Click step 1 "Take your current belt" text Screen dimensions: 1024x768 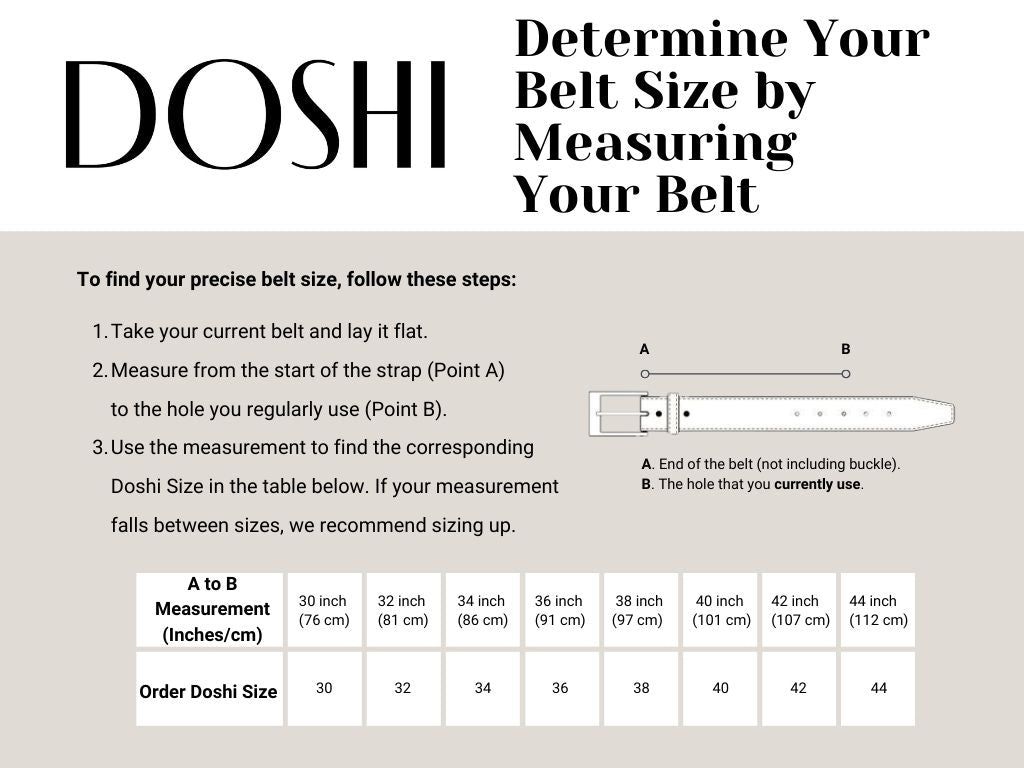269,331
